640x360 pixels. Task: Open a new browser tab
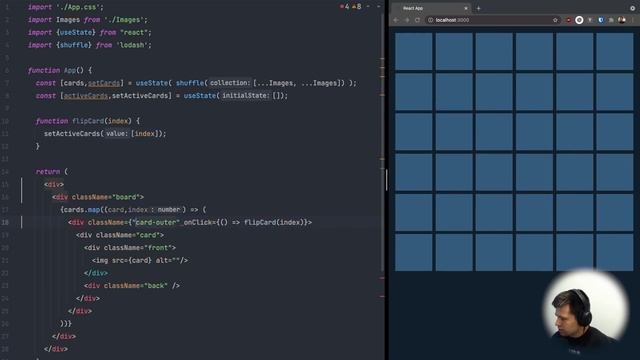478,8
